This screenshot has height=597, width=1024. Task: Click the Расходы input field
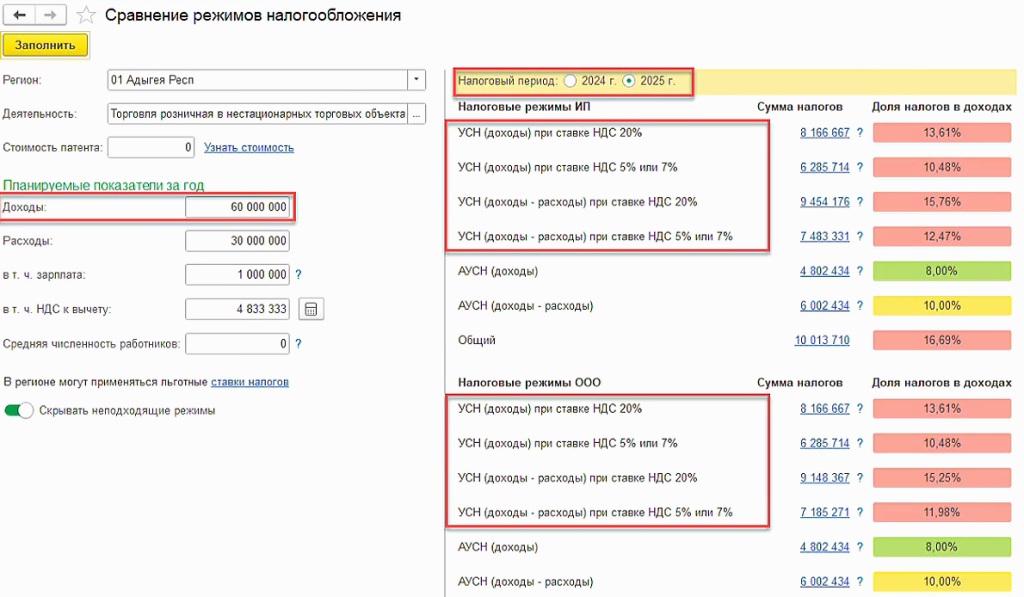(237, 241)
